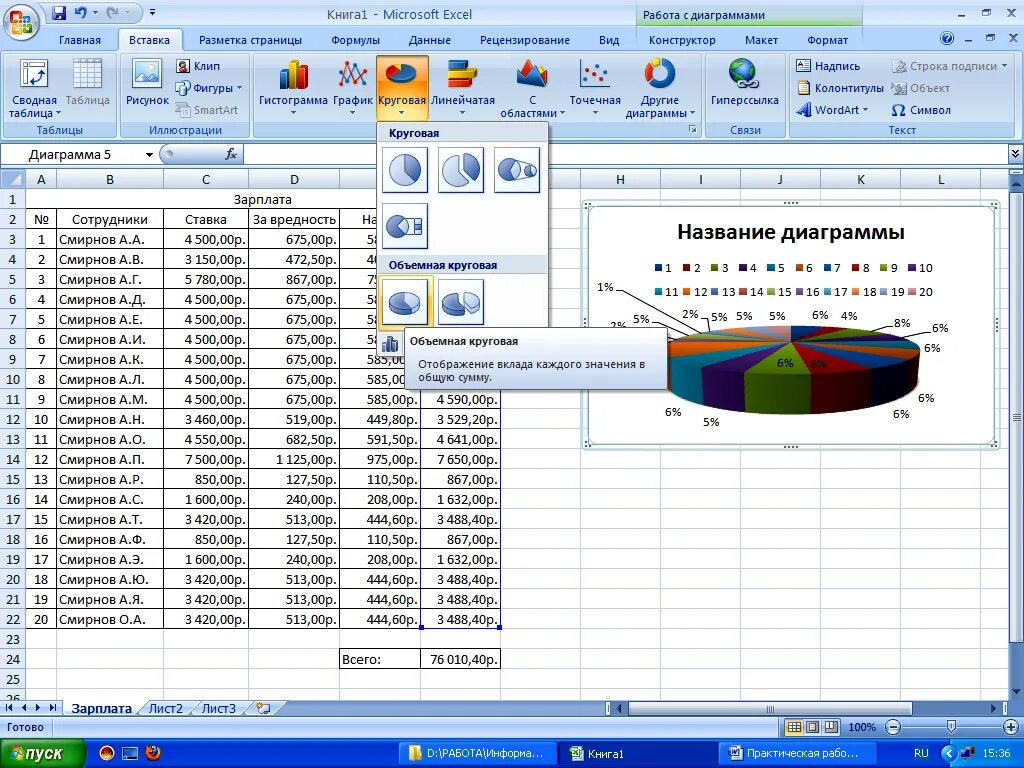Switch to Page Layout view in status bar
The image size is (1024, 768).
(x=812, y=727)
